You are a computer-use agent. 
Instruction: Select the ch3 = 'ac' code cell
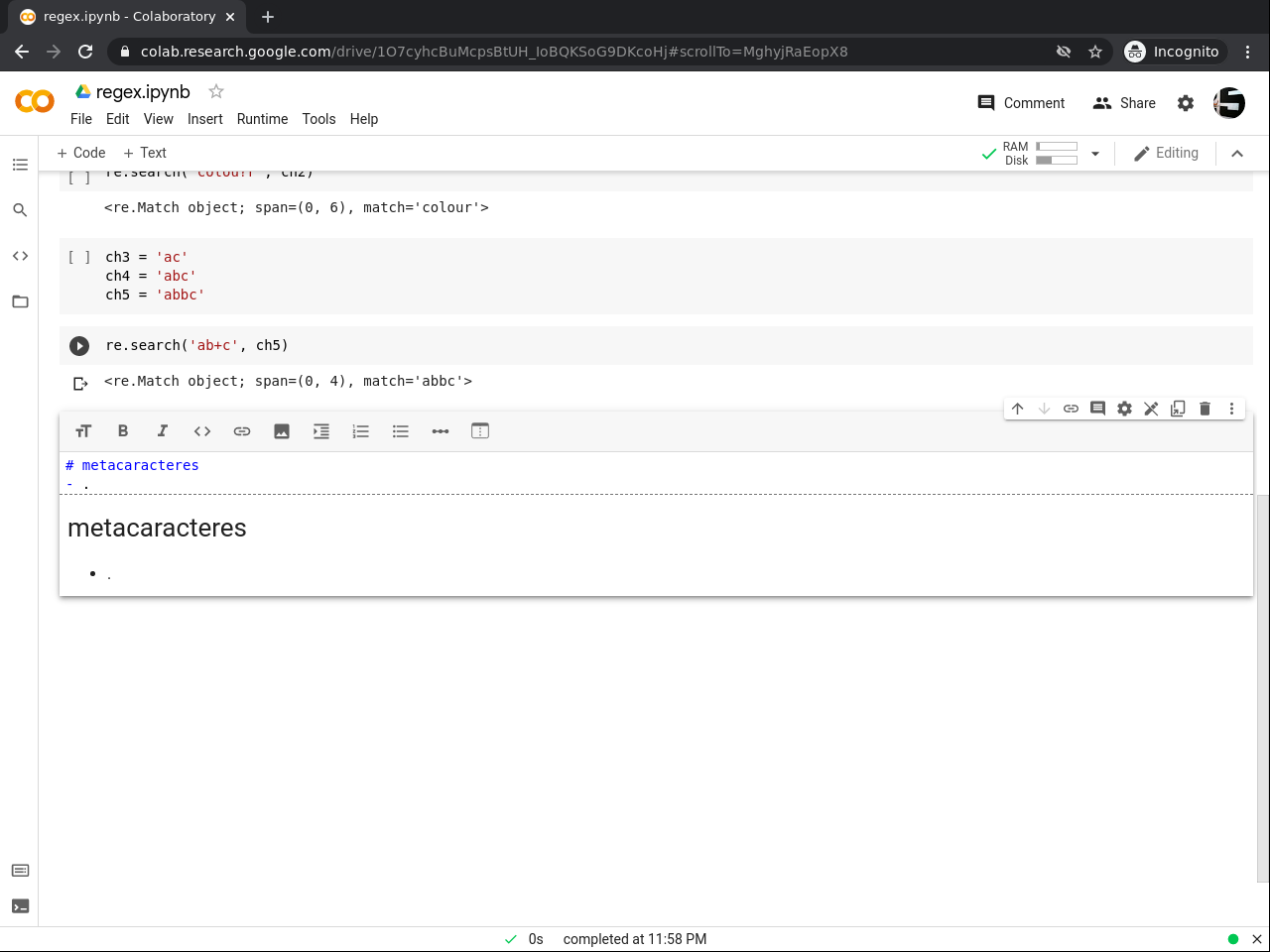point(656,276)
